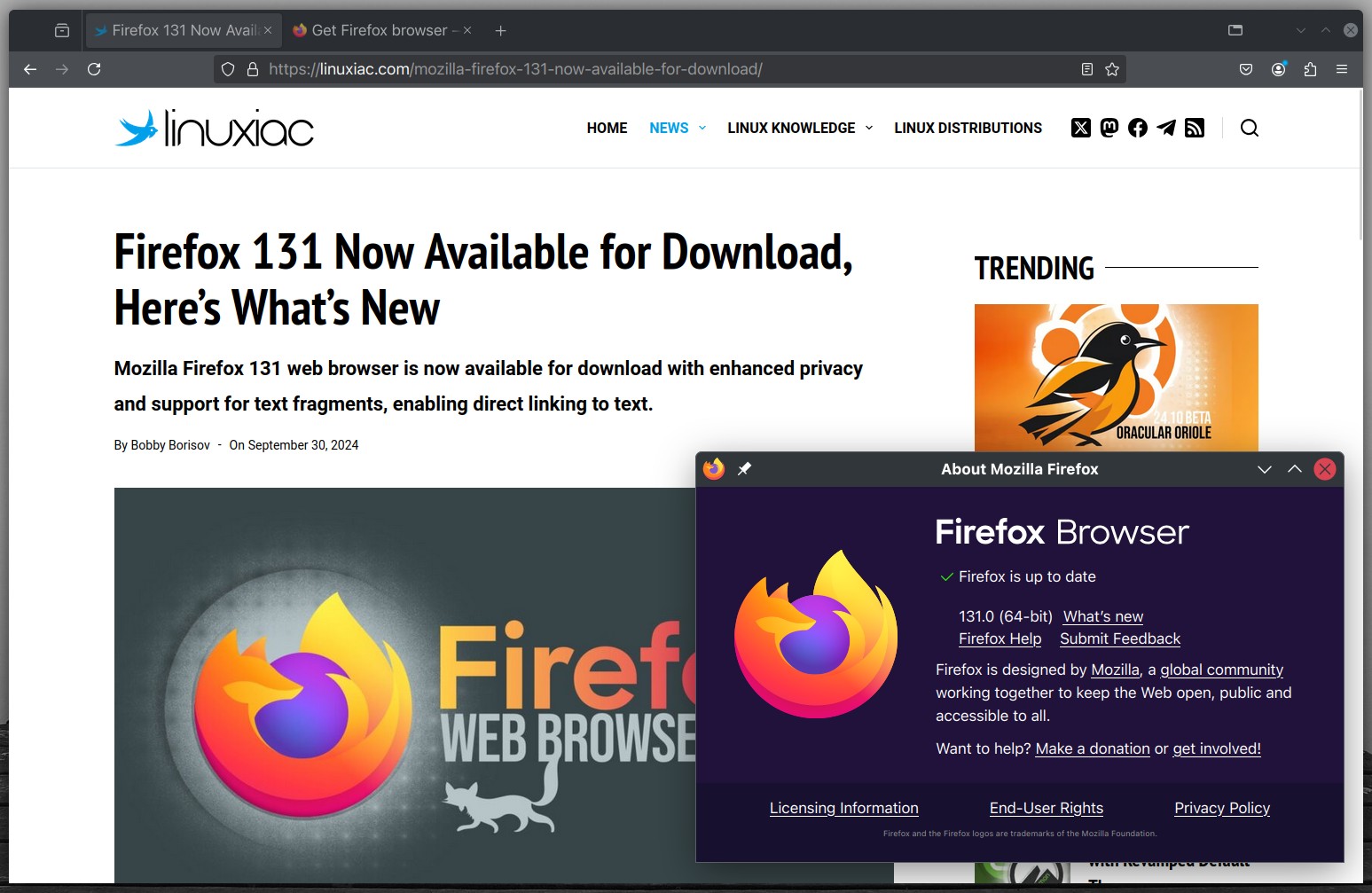This screenshot has width=1372, height=893.
Task: Open linuxiac Mastodon profile
Action: pos(1109,128)
